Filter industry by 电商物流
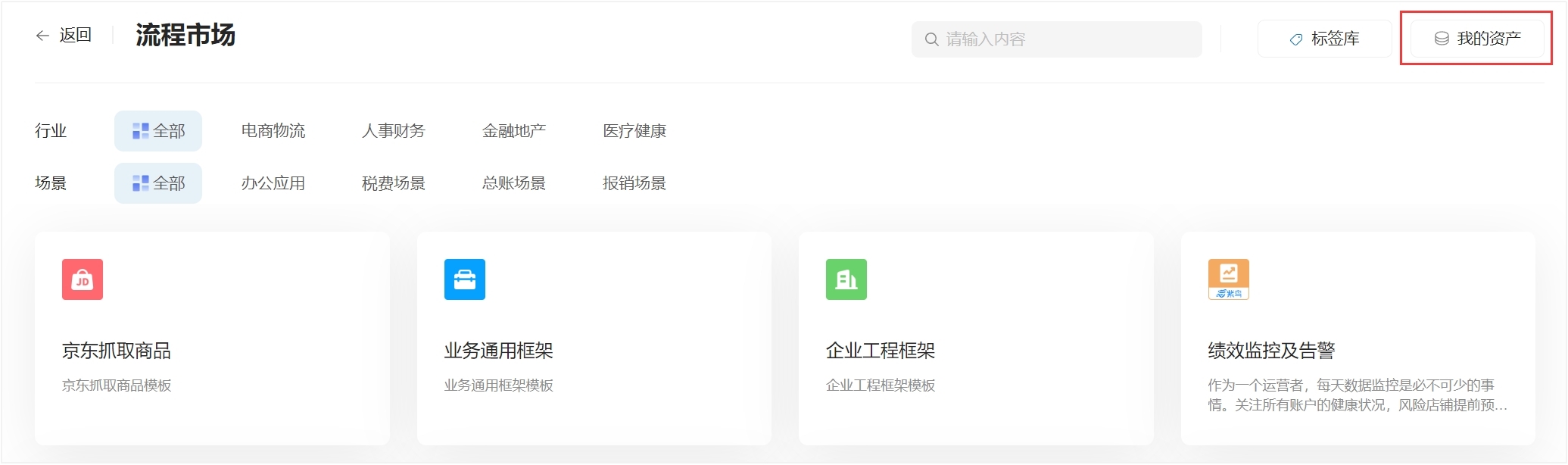The width and height of the screenshot is (1568, 465). pyautogui.click(x=273, y=131)
